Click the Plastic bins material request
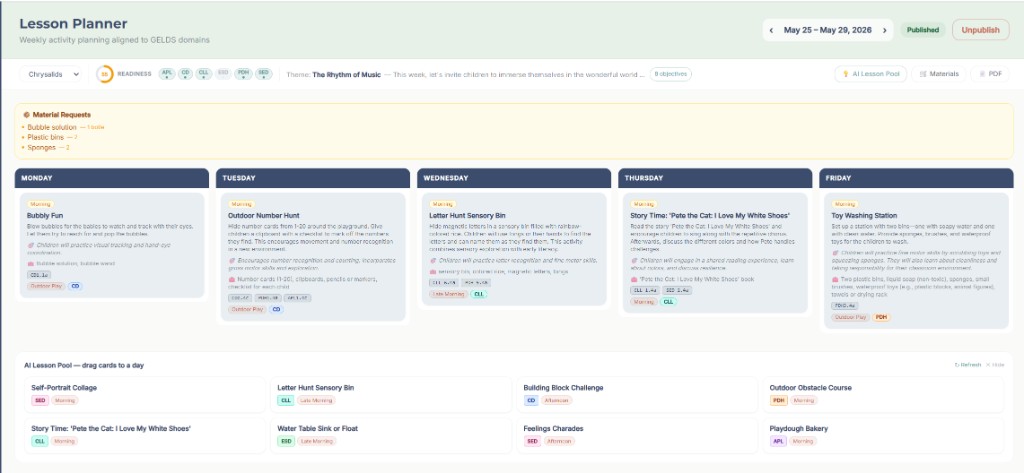The width and height of the screenshot is (1024, 473). pos(50,137)
